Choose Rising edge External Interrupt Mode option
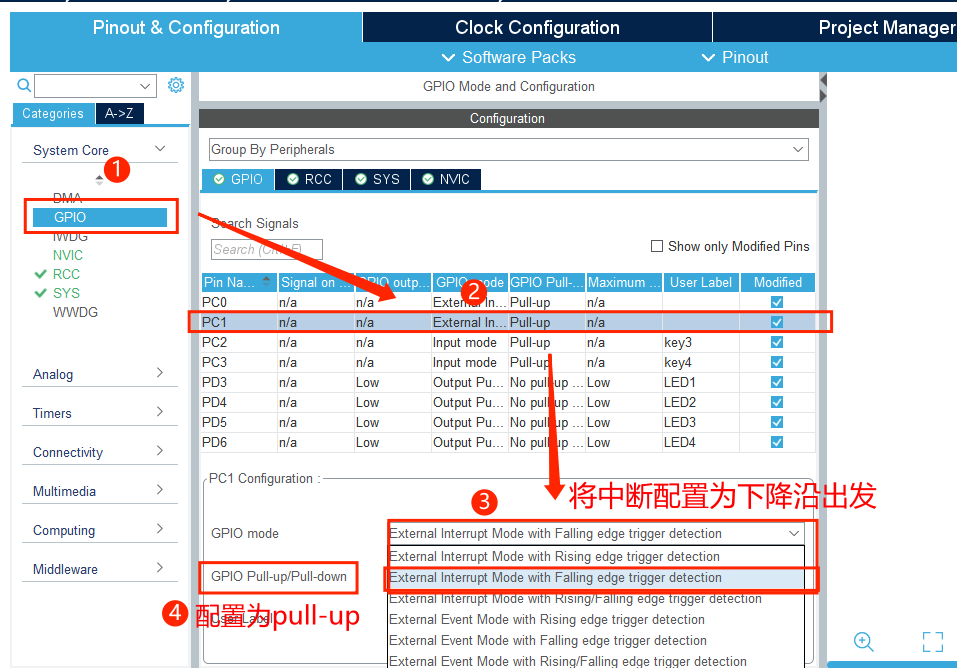Image resolution: width=957 pixels, height=668 pixels. (596, 556)
